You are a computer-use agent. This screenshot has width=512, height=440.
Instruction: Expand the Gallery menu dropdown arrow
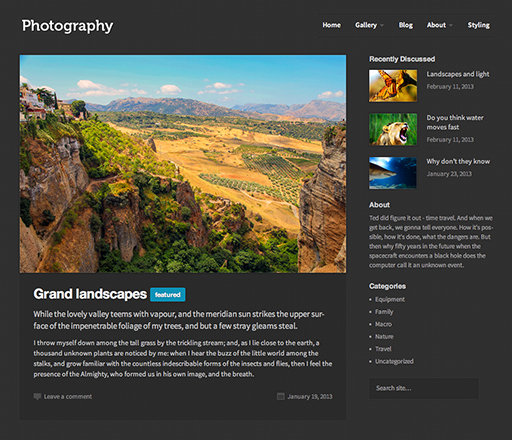tap(382, 25)
